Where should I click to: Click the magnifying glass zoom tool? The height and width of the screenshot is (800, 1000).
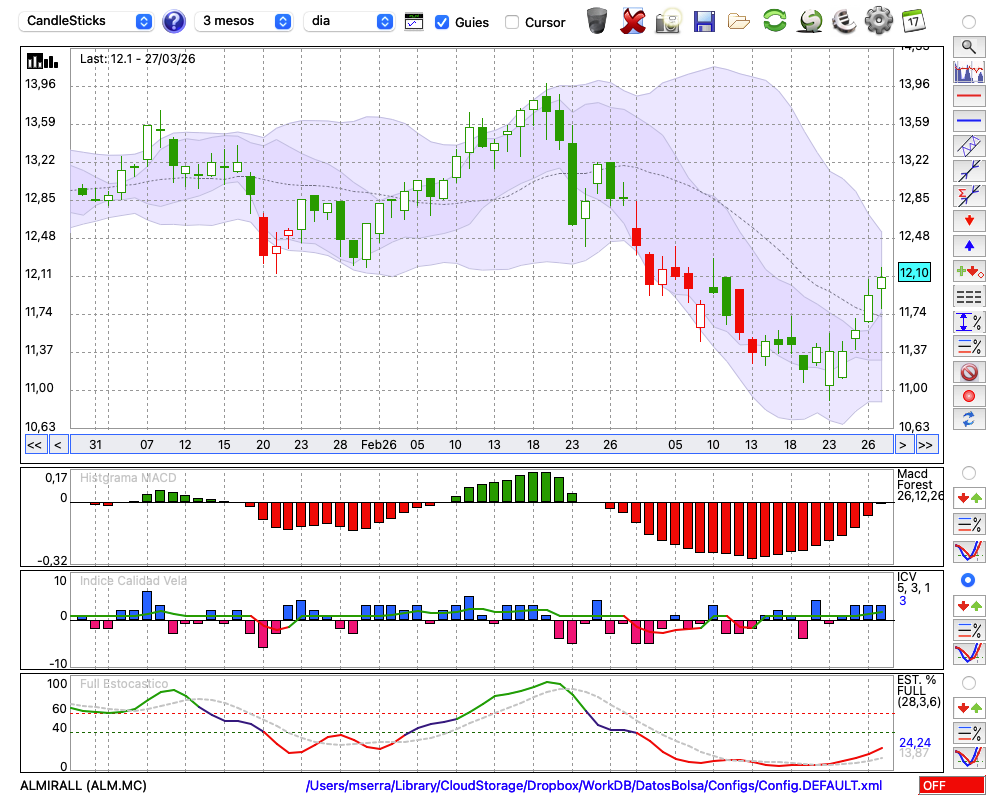[968, 46]
